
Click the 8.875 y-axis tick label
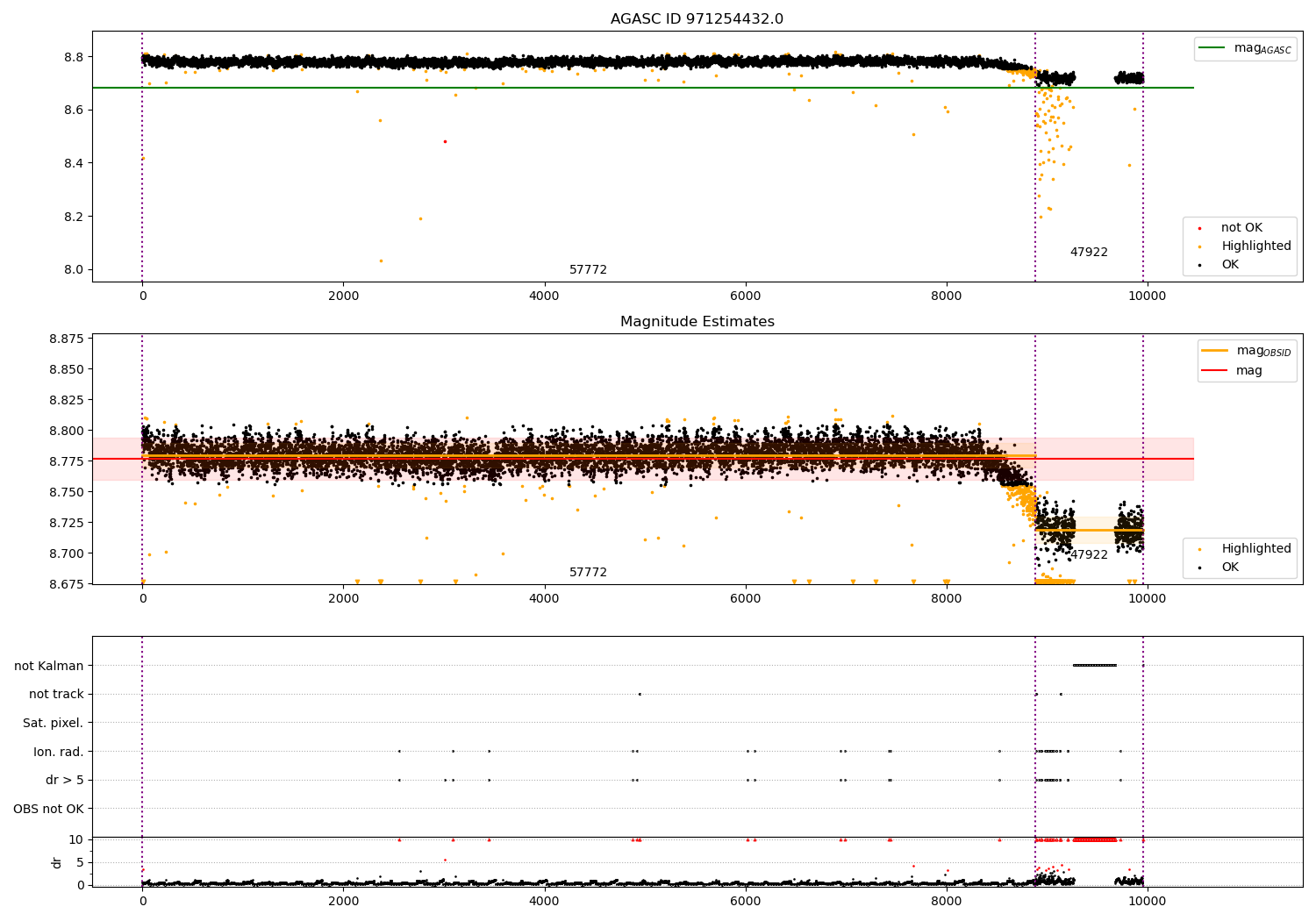tap(67, 339)
